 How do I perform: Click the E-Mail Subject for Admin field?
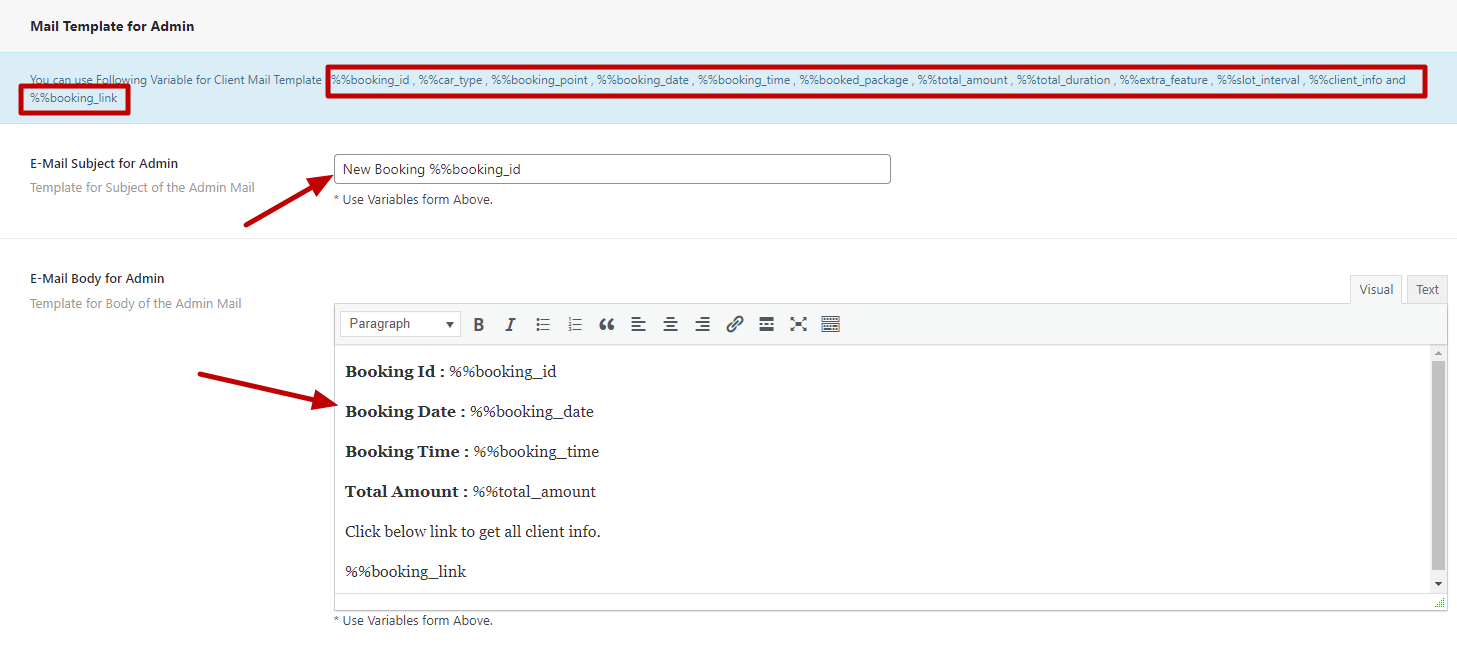click(612, 169)
